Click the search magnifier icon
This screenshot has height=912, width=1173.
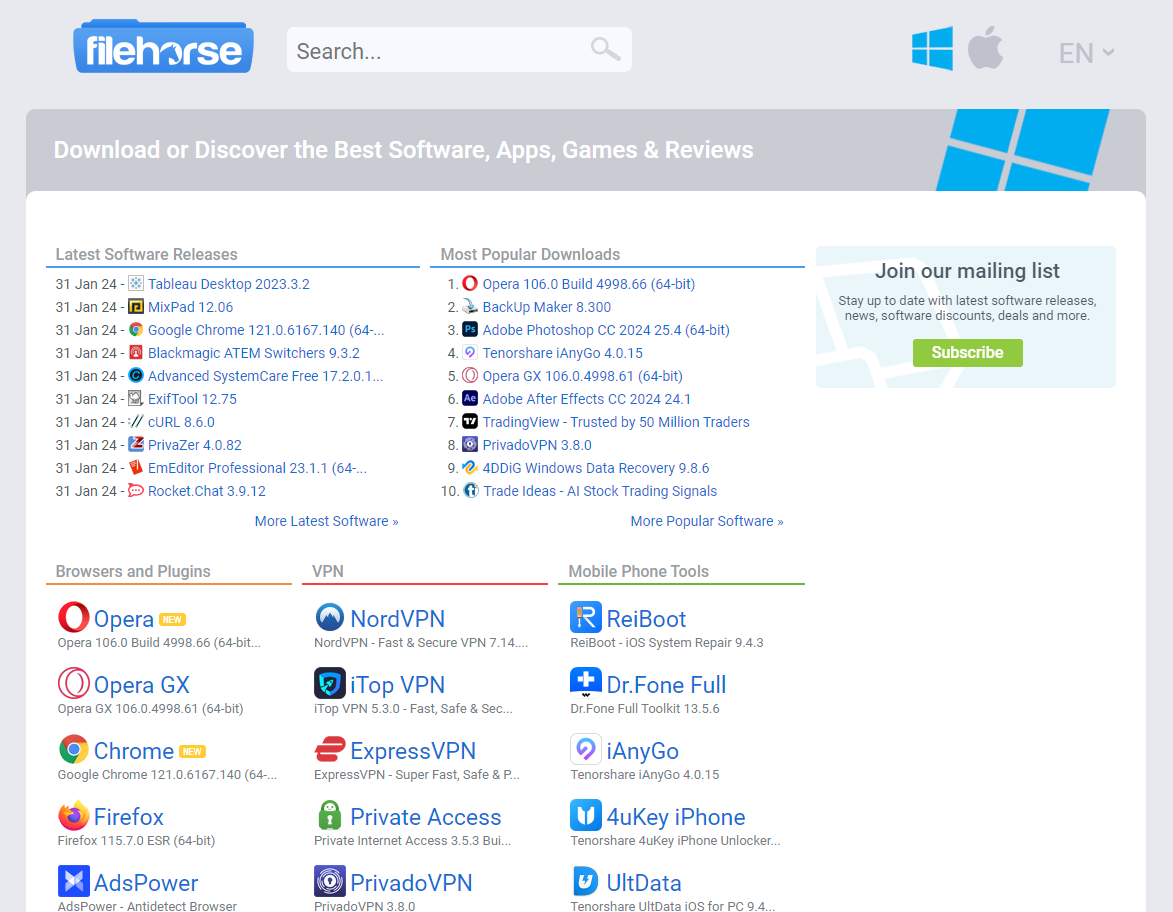(605, 49)
